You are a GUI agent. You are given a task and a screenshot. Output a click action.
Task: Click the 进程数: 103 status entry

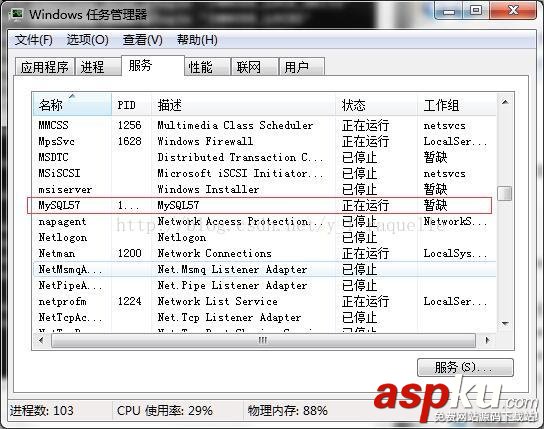point(42,411)
